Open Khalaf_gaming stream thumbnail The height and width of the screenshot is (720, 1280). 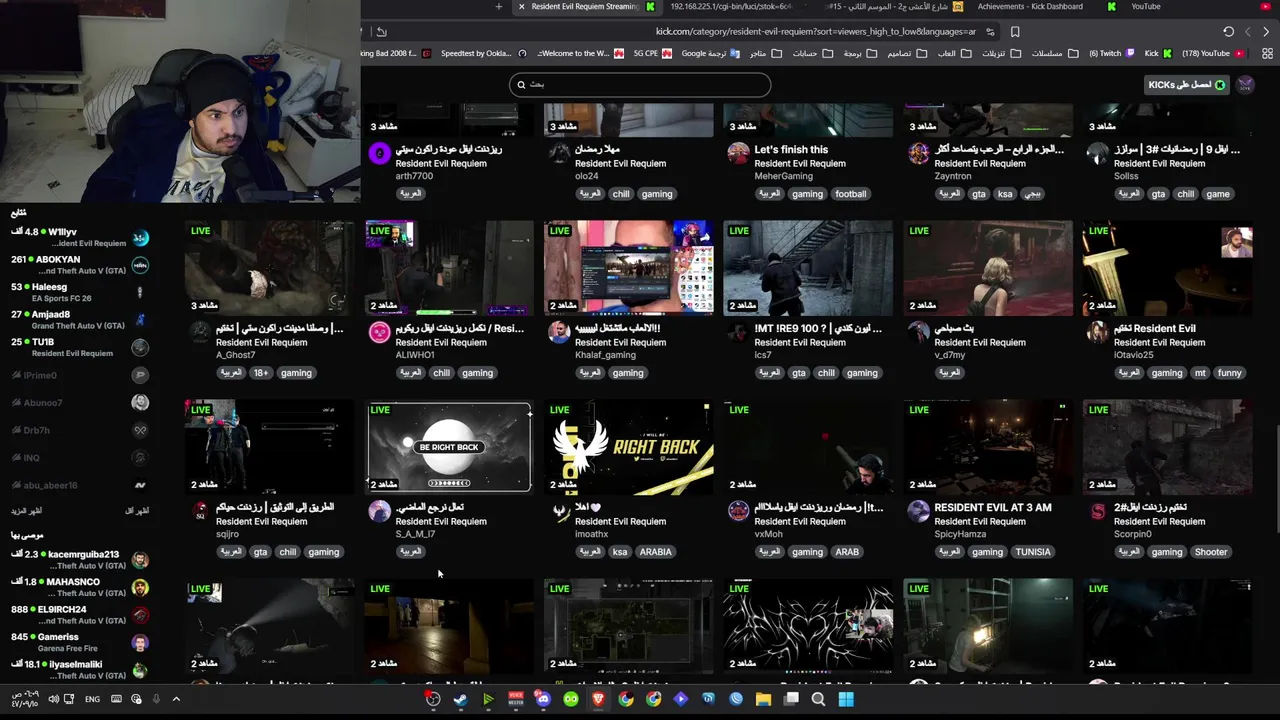629,268
